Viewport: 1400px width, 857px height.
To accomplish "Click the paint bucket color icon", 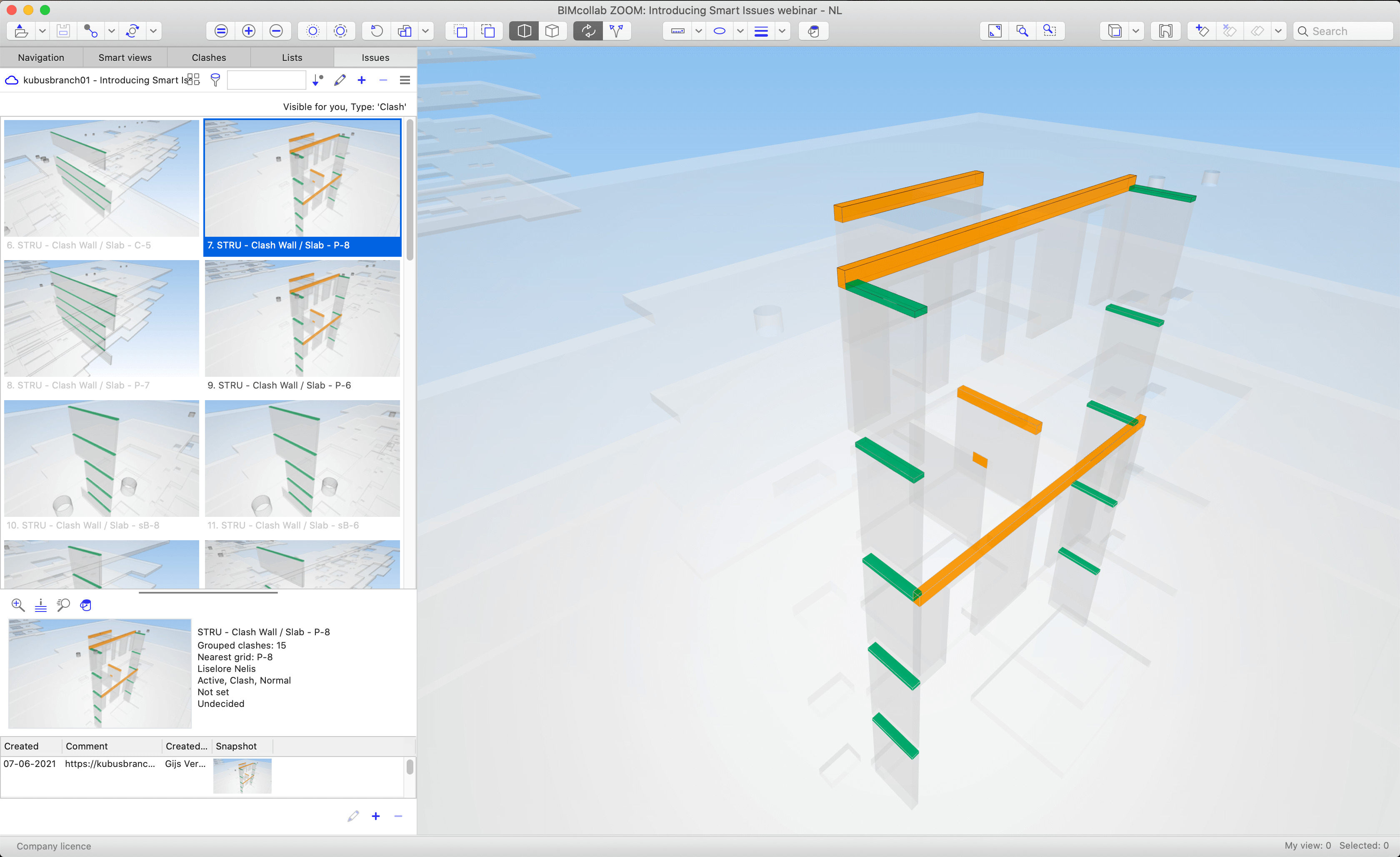I will click(814, 31).
